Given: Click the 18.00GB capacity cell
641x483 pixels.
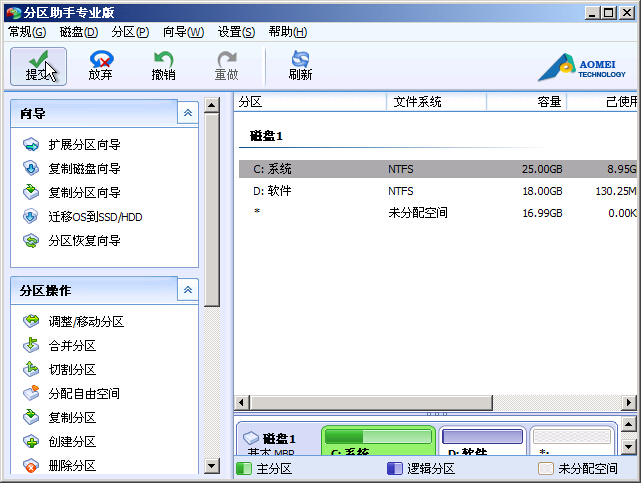Looking at the screenshot, I should (542, 191).
